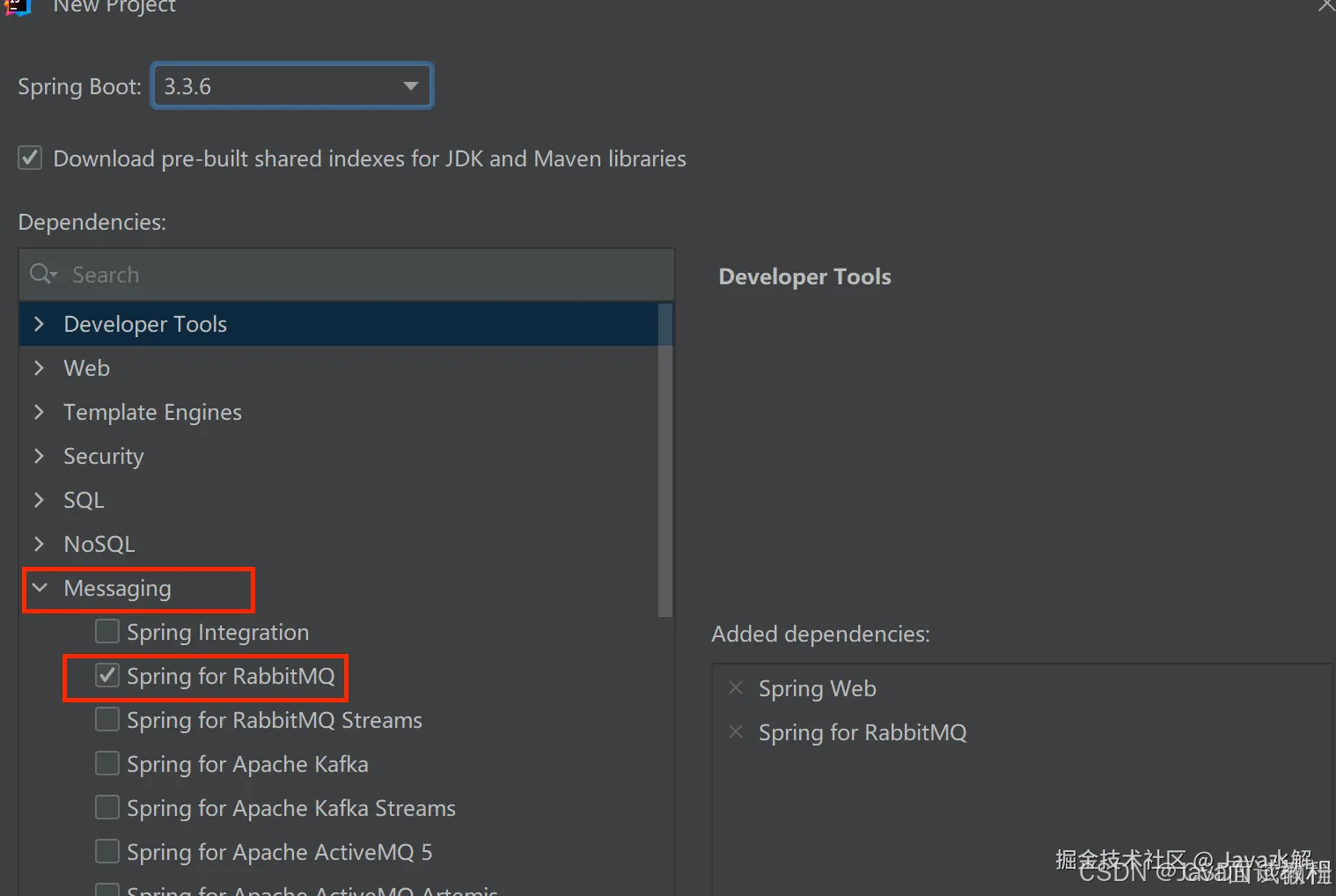The height and width of the screenshot is (896, 1336).
Task: Remove Spring Web from added dependencies
Action: pos(736,687)
